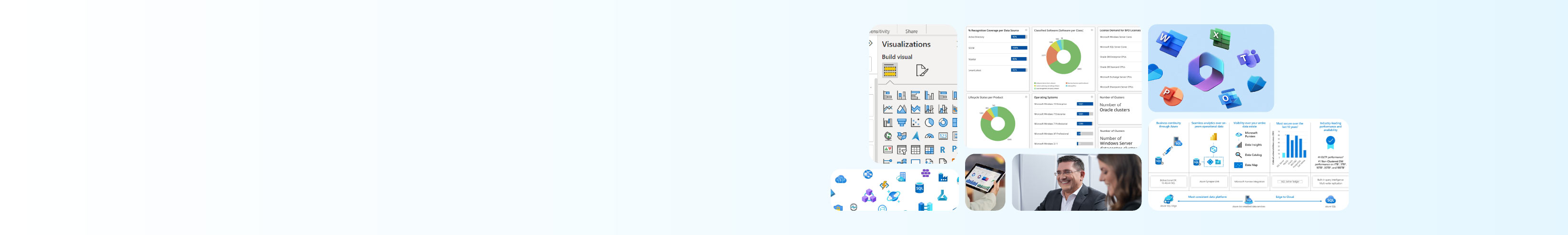Add the pie chart visual
1568x235 pixels.
click(929, 123)
